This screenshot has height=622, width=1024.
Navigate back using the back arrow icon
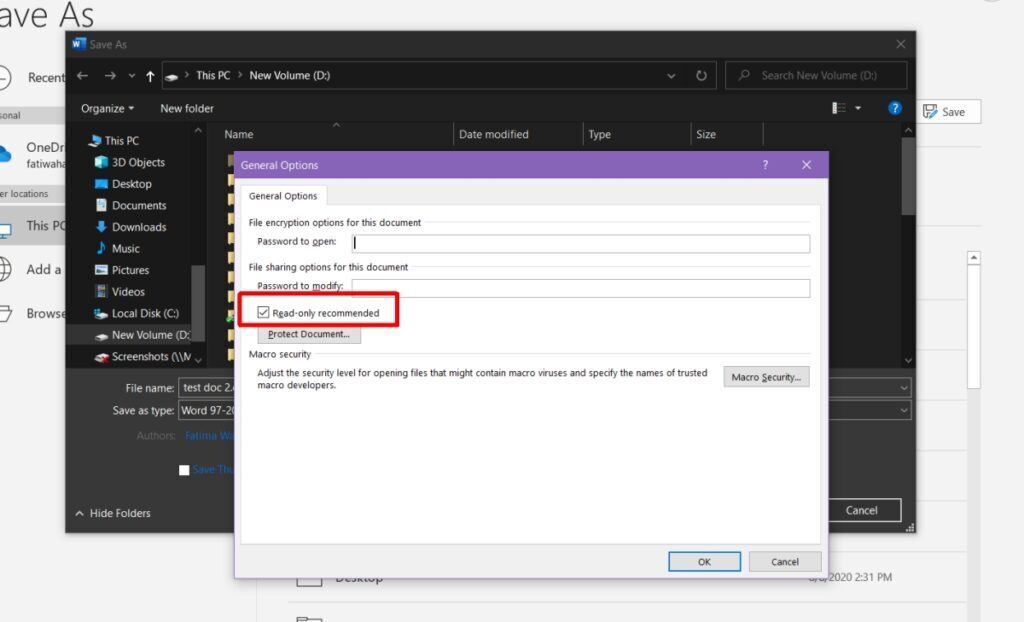coord(83,75)
